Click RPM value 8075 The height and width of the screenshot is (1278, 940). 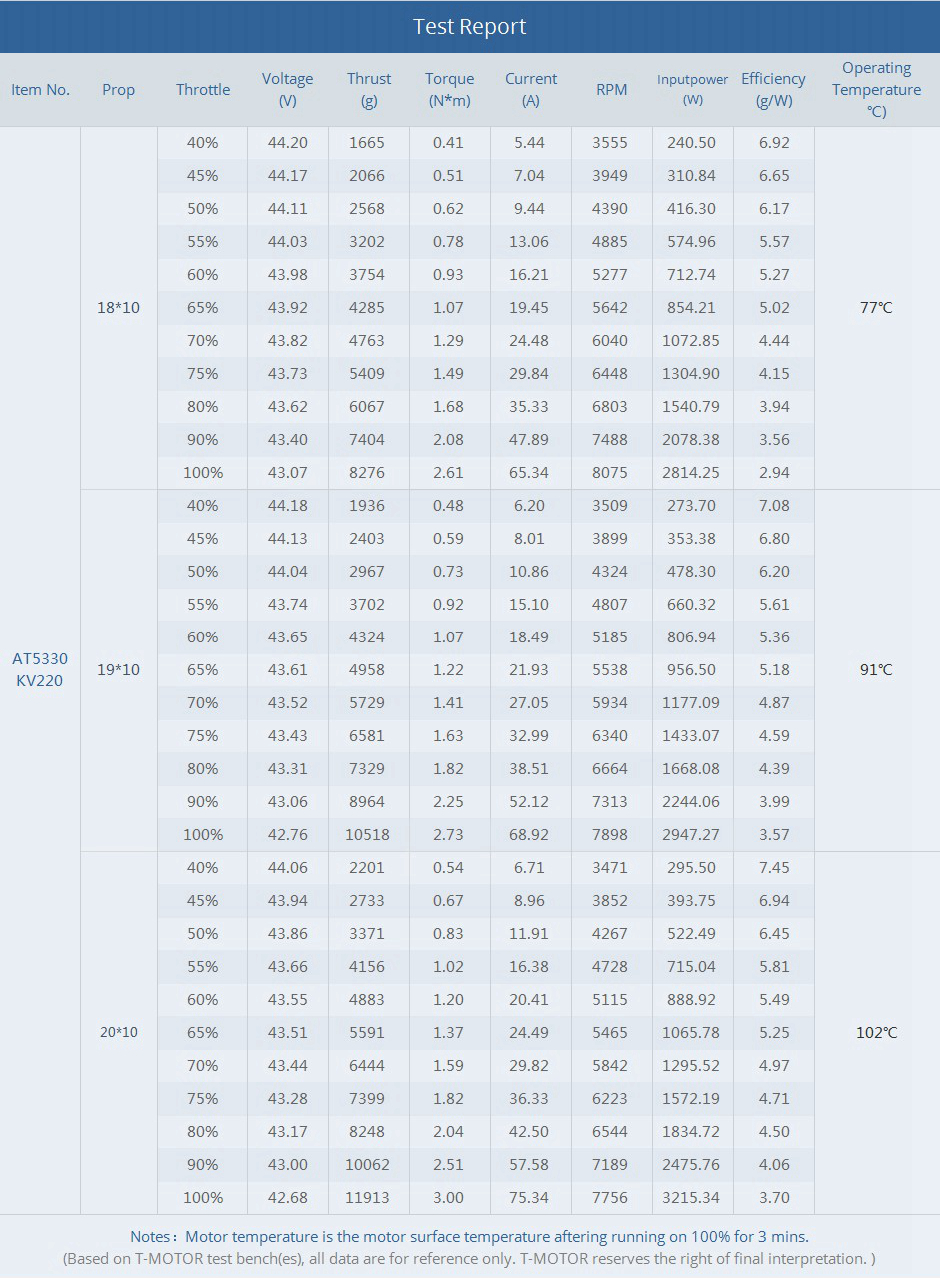pyautogui.click(x=610, y=472)
